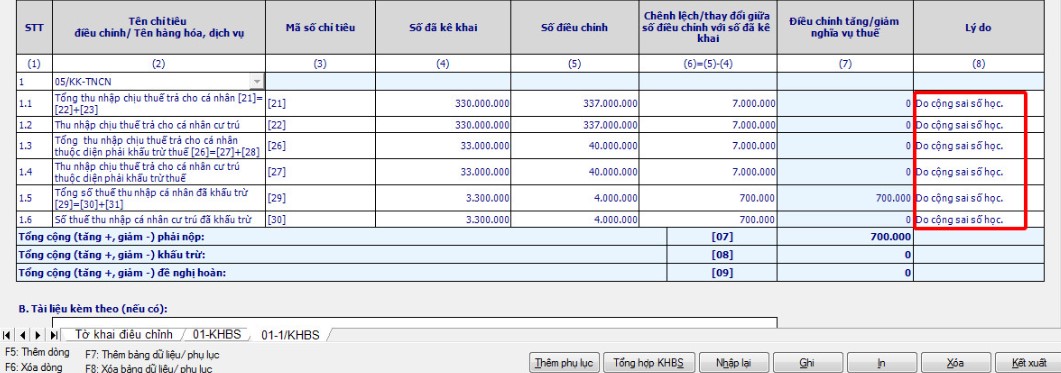The width and height of the screenshot is (1061, 373).
Task: Click Lý do cell for row 1.3
Action: [x=978, y=146]
